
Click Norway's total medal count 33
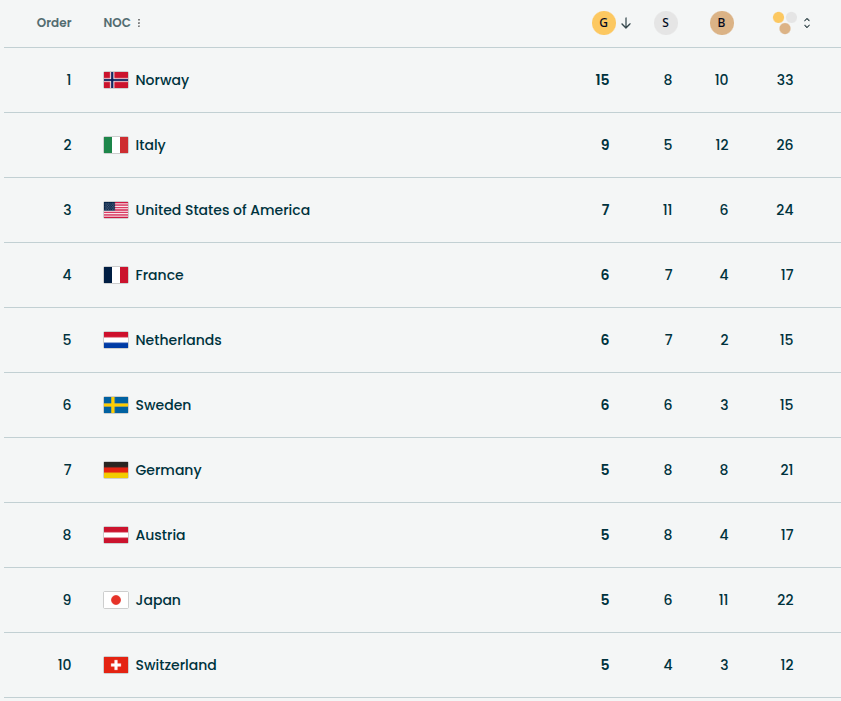click(785, 80)
